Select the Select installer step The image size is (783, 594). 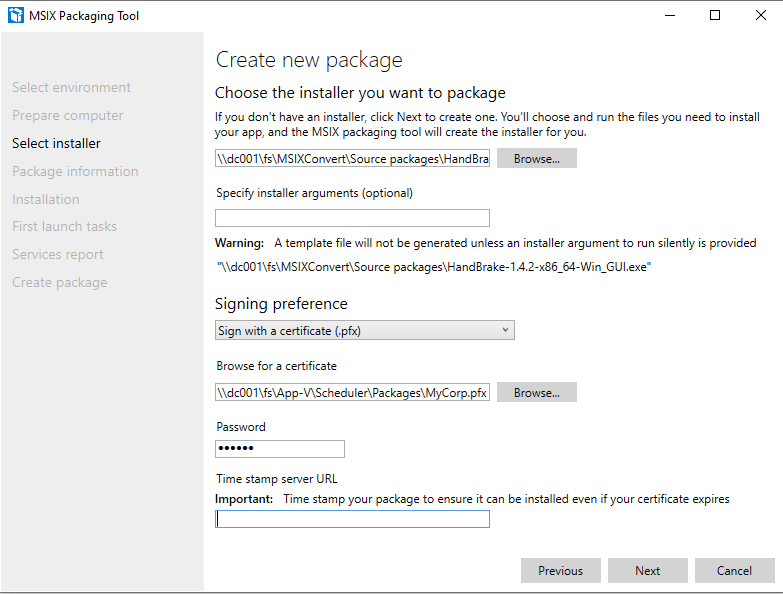(56, 144)
